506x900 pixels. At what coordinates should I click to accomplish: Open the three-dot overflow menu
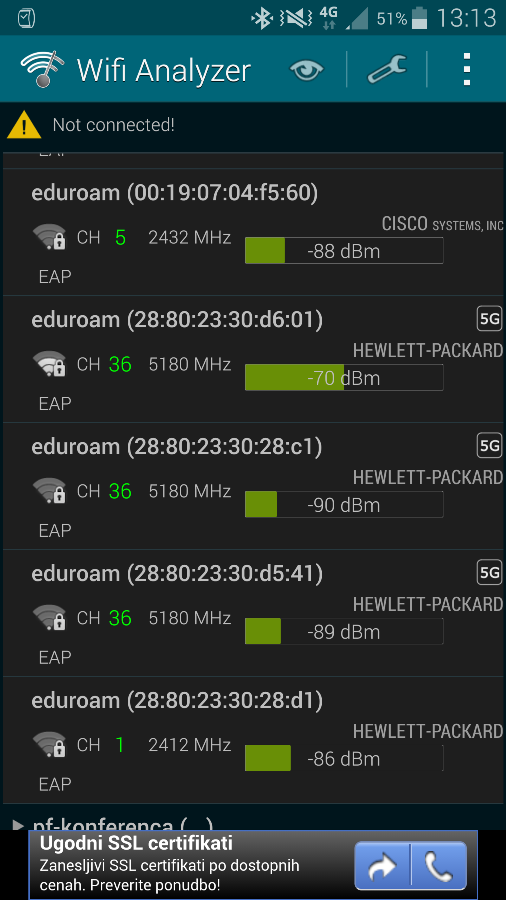pos(467,69)
